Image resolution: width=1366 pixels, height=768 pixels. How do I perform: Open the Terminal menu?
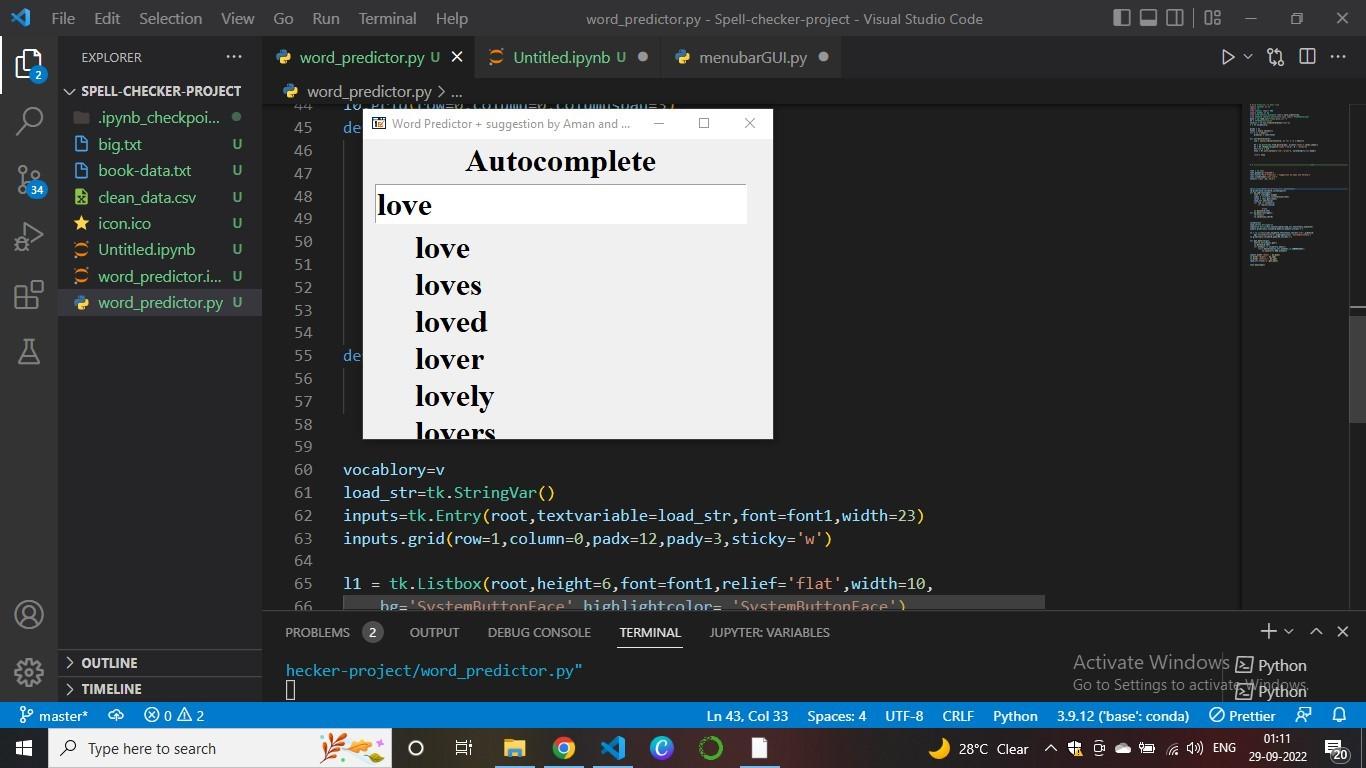coord(387,18)
